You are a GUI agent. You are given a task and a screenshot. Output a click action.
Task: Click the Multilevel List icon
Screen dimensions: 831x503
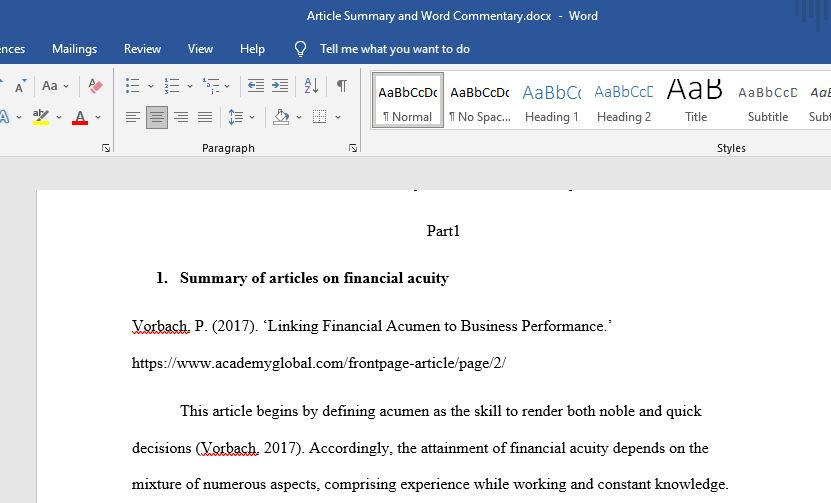pos(210,85)
